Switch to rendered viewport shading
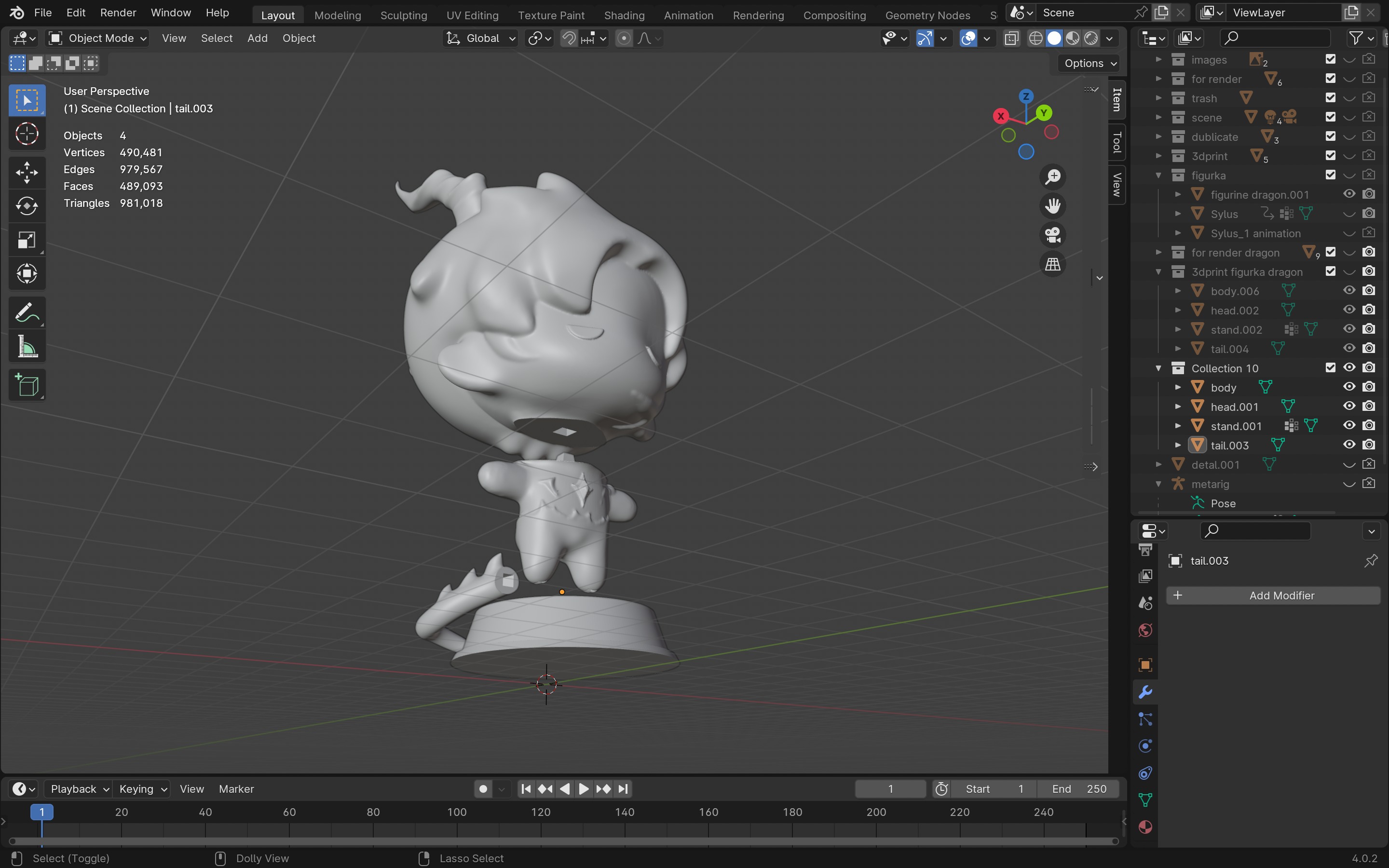The image size is (1389, 868). pyautogui.click(x=1090, y=39)
